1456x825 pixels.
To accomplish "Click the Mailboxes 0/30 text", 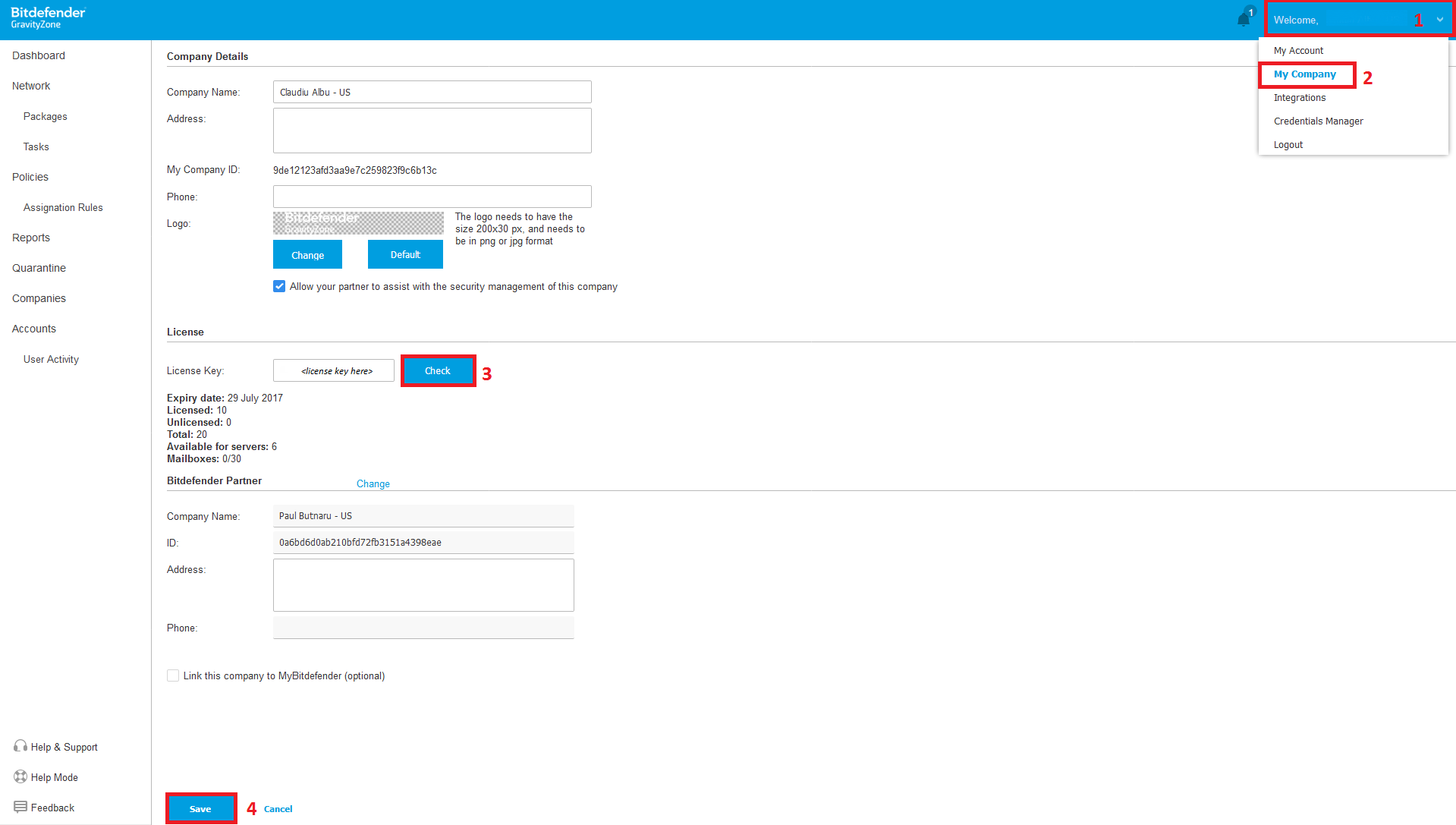I will tap(204, 458).
